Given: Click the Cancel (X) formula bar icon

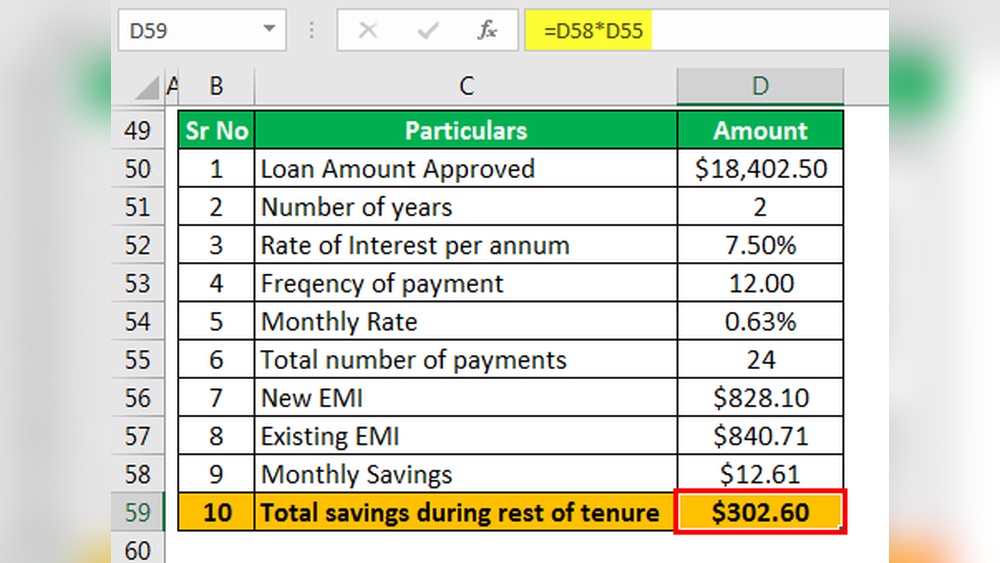Looking at the screenshot, I should click(368, 30).
